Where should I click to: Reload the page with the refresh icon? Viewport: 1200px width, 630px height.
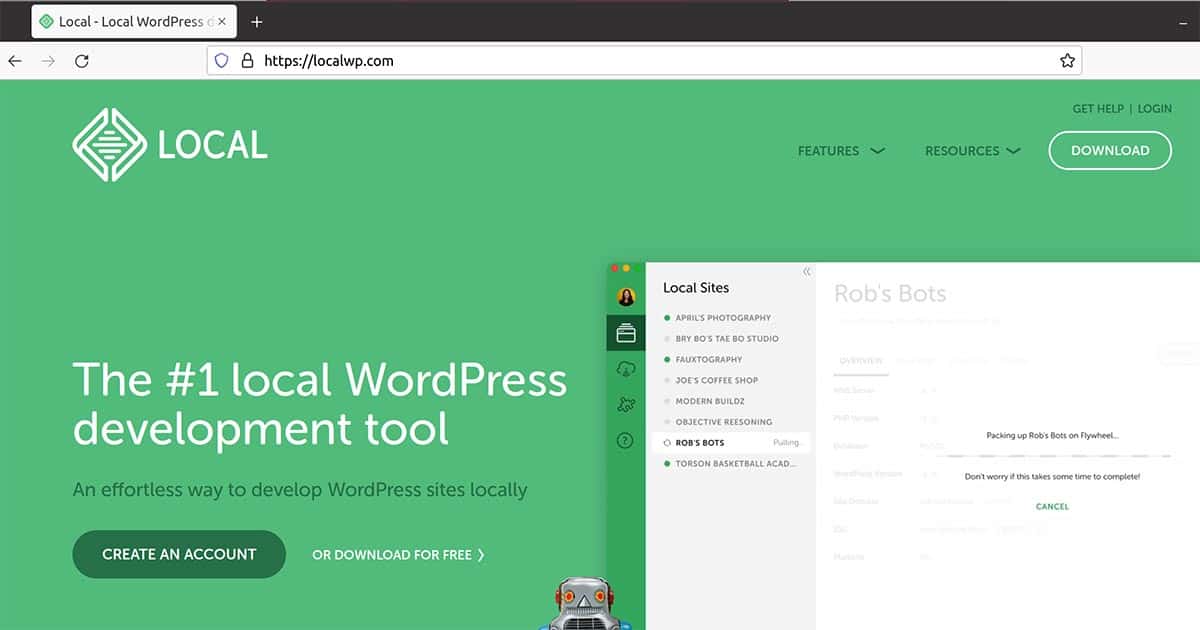click(x=82, y=61)
